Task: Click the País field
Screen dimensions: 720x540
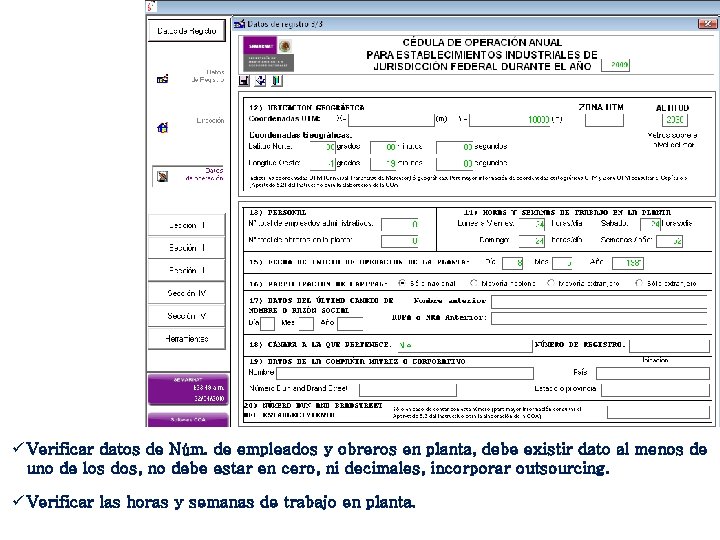Action: coord(653,373)
